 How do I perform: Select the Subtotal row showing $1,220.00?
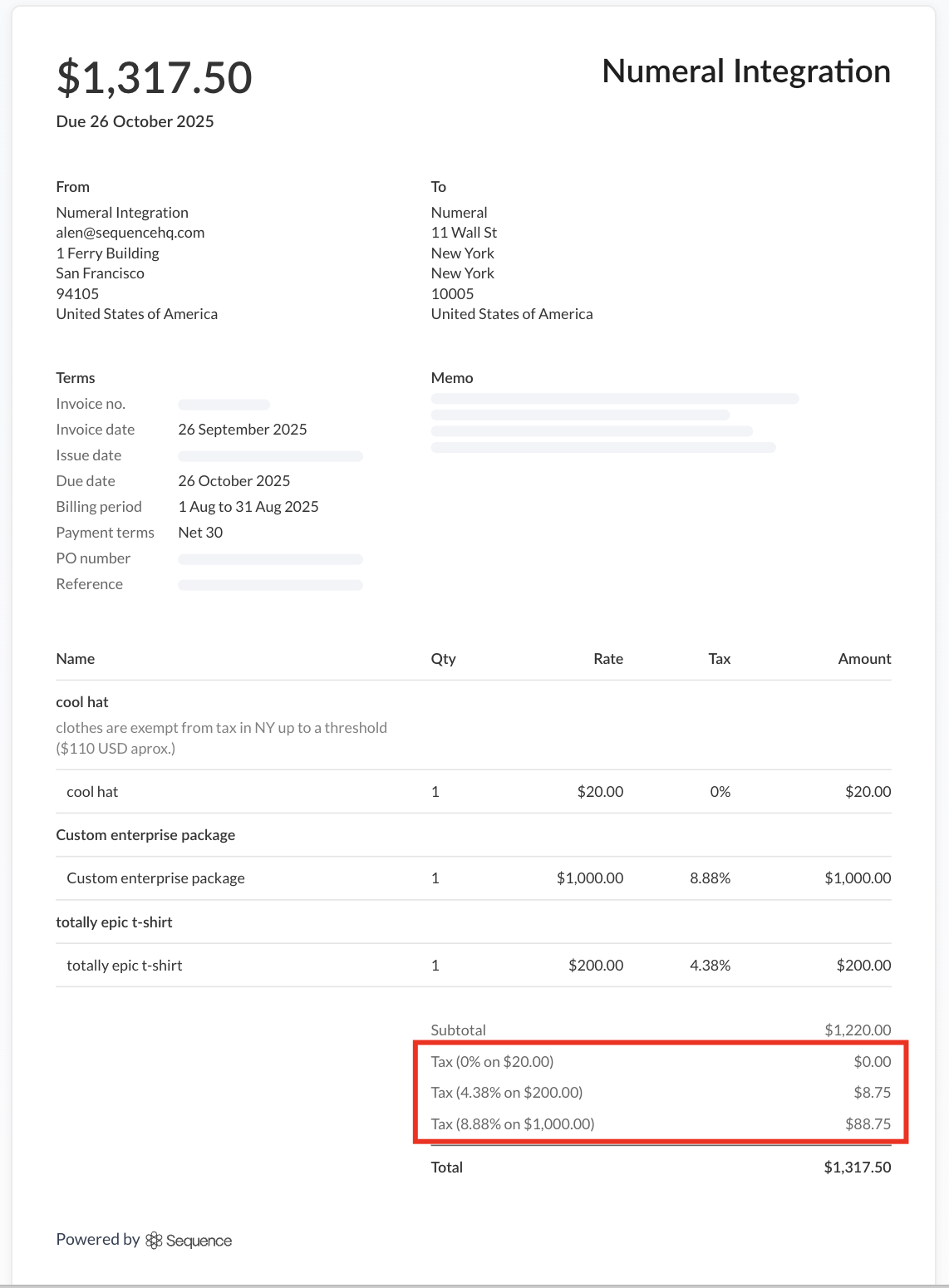click(661, 1030)
